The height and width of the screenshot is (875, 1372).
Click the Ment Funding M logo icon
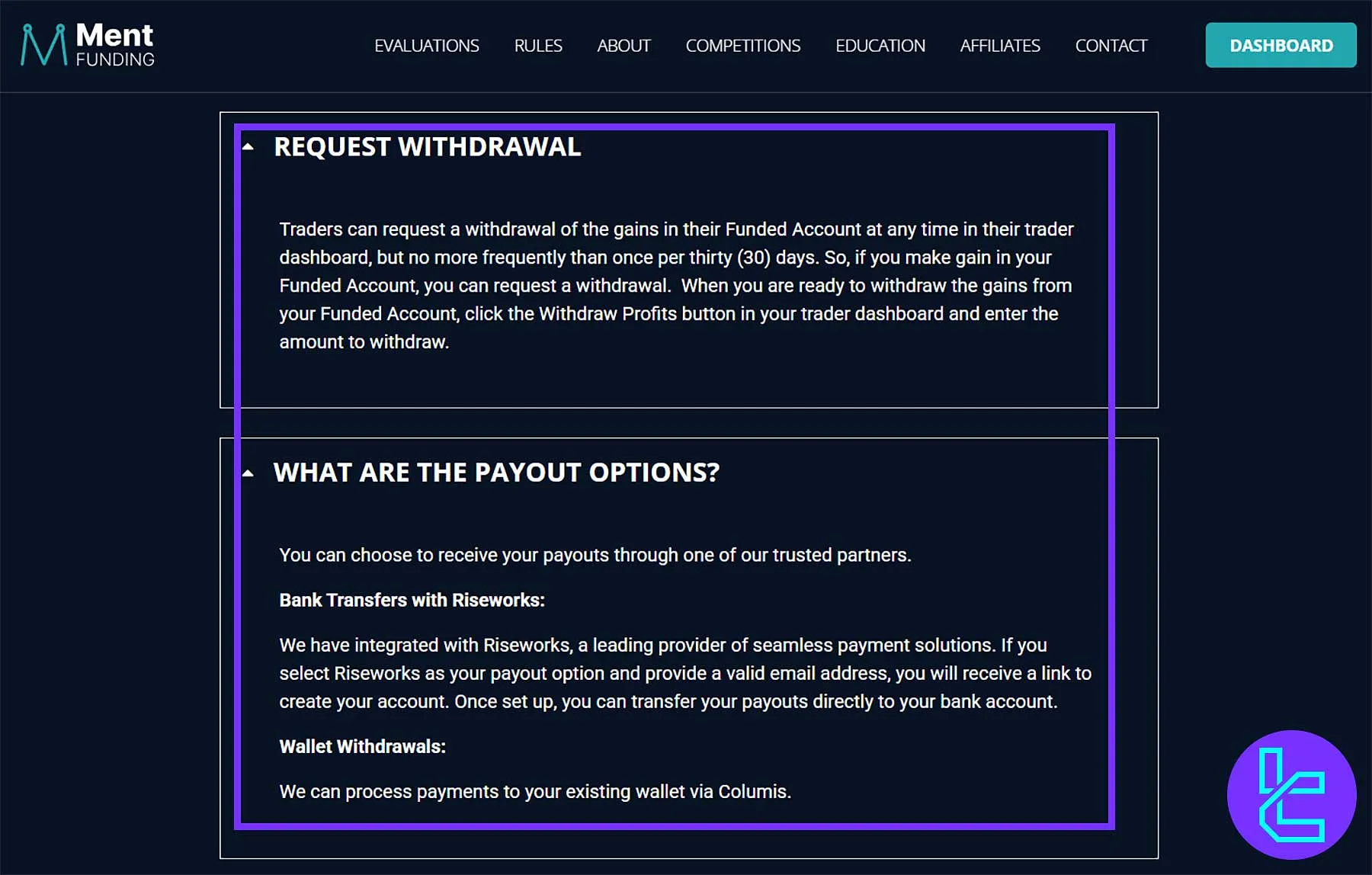coord(43,45)
